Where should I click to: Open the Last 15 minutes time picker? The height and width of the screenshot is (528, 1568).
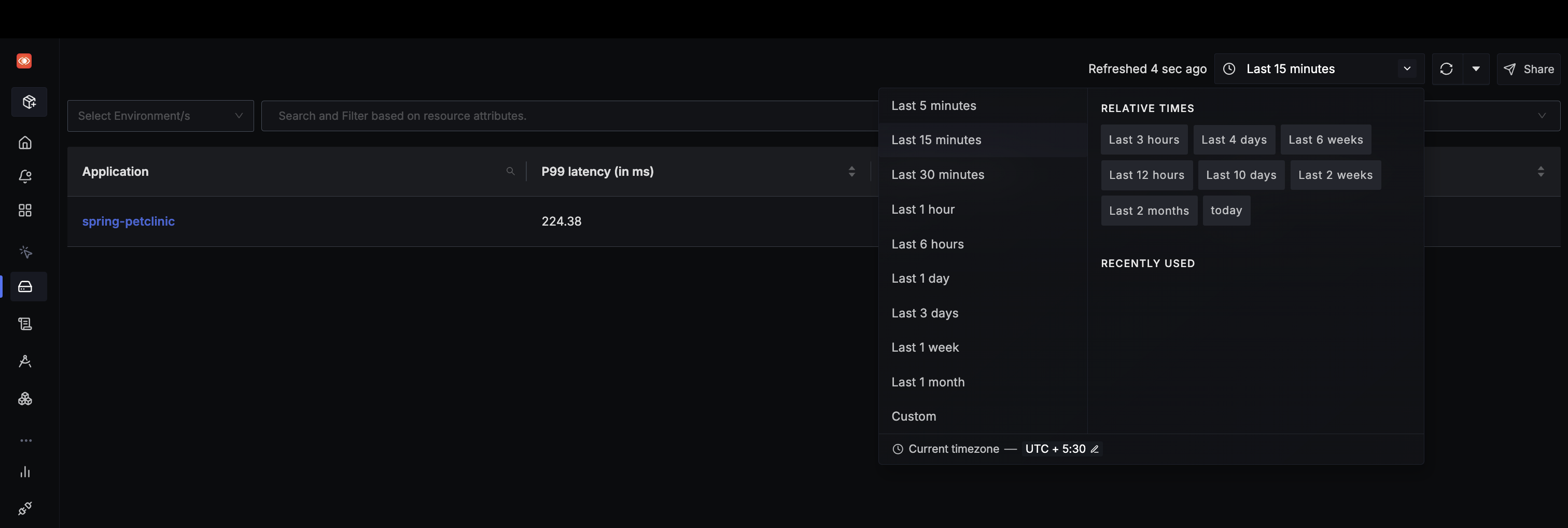click(x=1319, y=69)
